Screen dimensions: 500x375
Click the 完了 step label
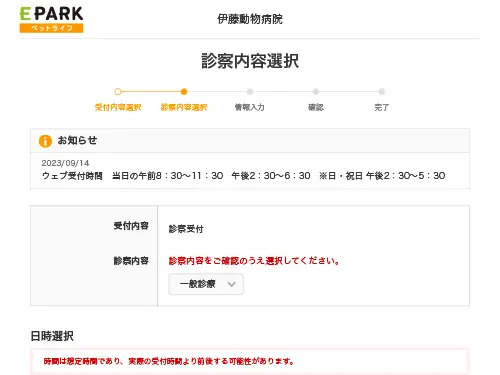[382, 107]
